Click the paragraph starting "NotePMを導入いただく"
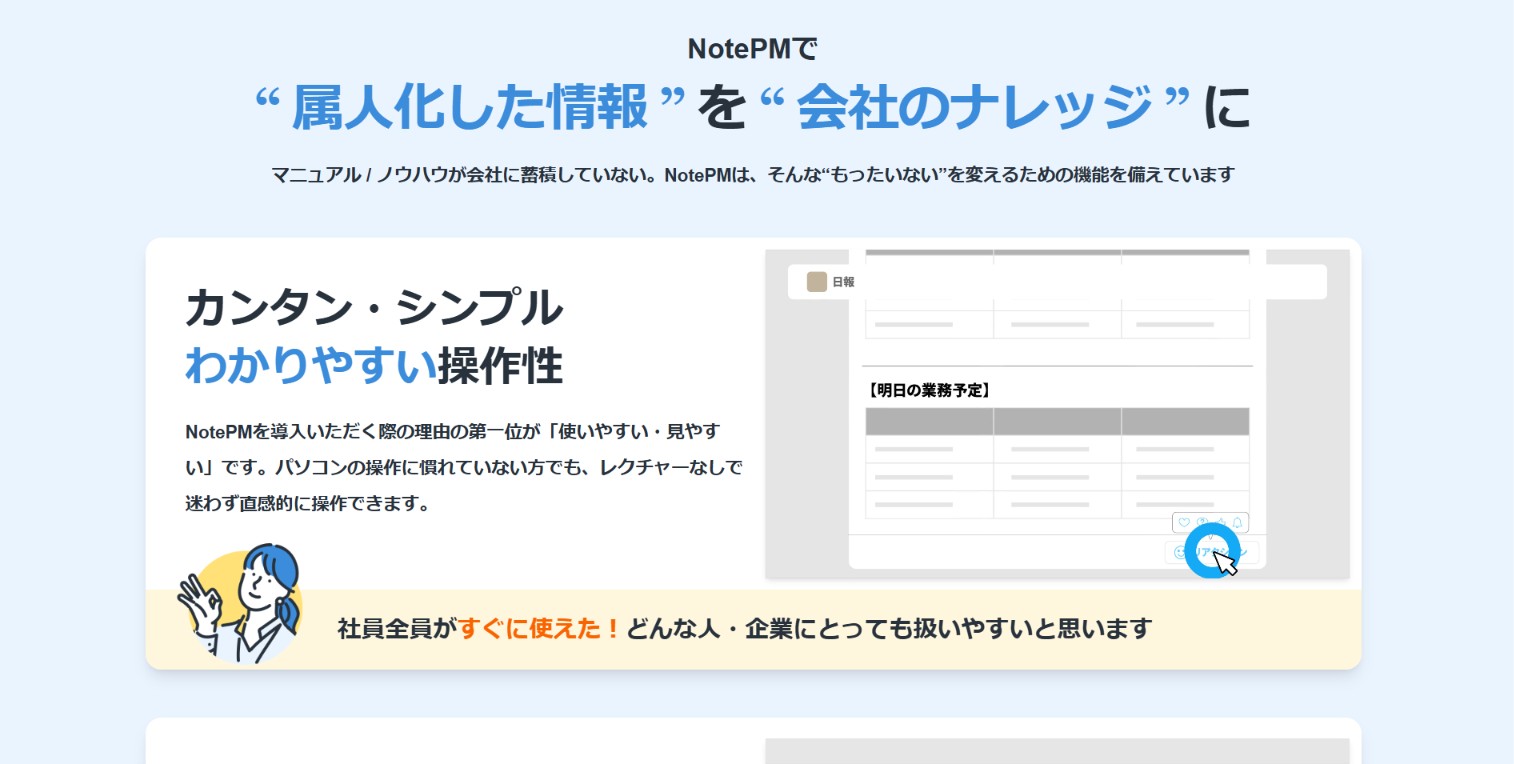This screenshot has width=1514, height=764. 463,467
